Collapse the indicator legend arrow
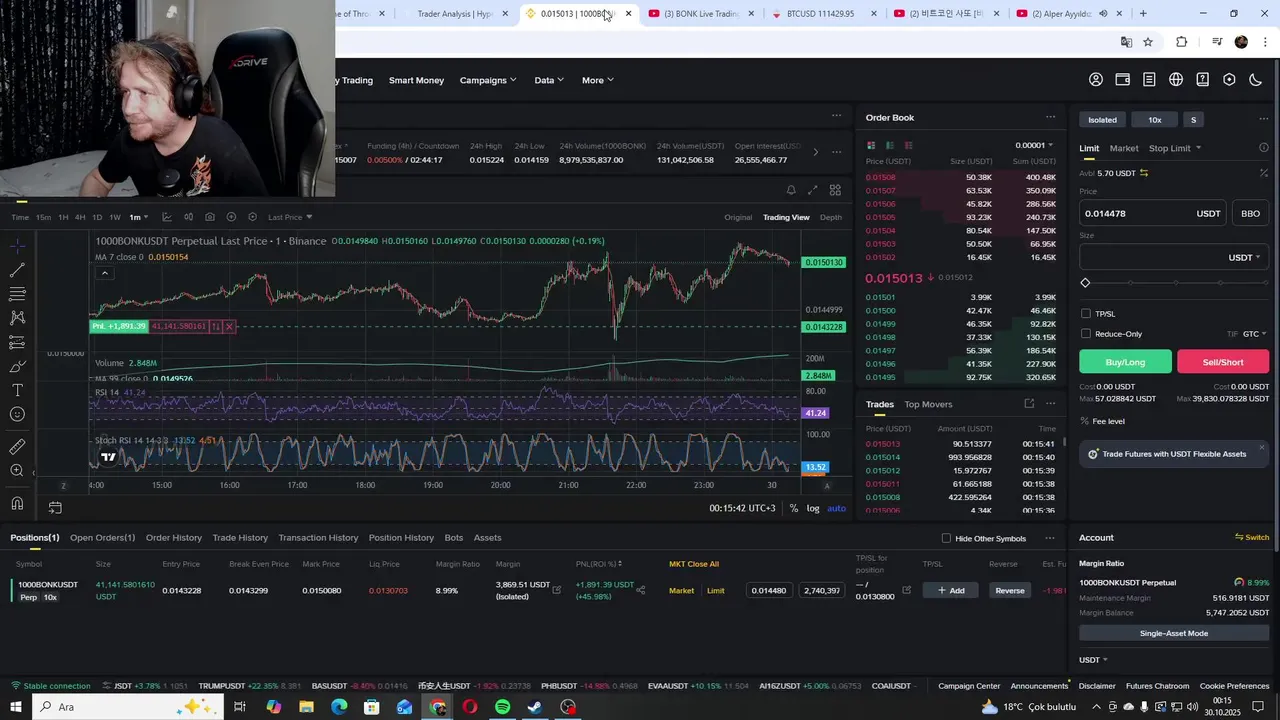Viewport: 1280px width, 720px height. (104, 273)
